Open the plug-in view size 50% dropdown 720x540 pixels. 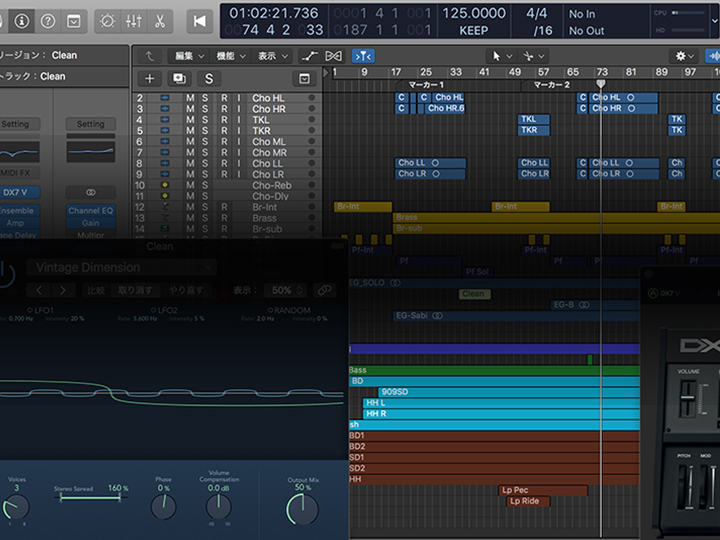(285, 290)
